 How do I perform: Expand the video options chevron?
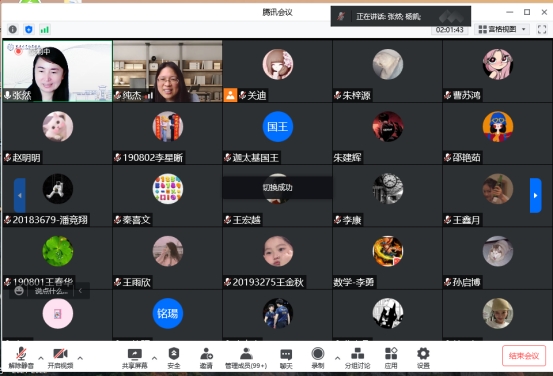click(80, 358)
